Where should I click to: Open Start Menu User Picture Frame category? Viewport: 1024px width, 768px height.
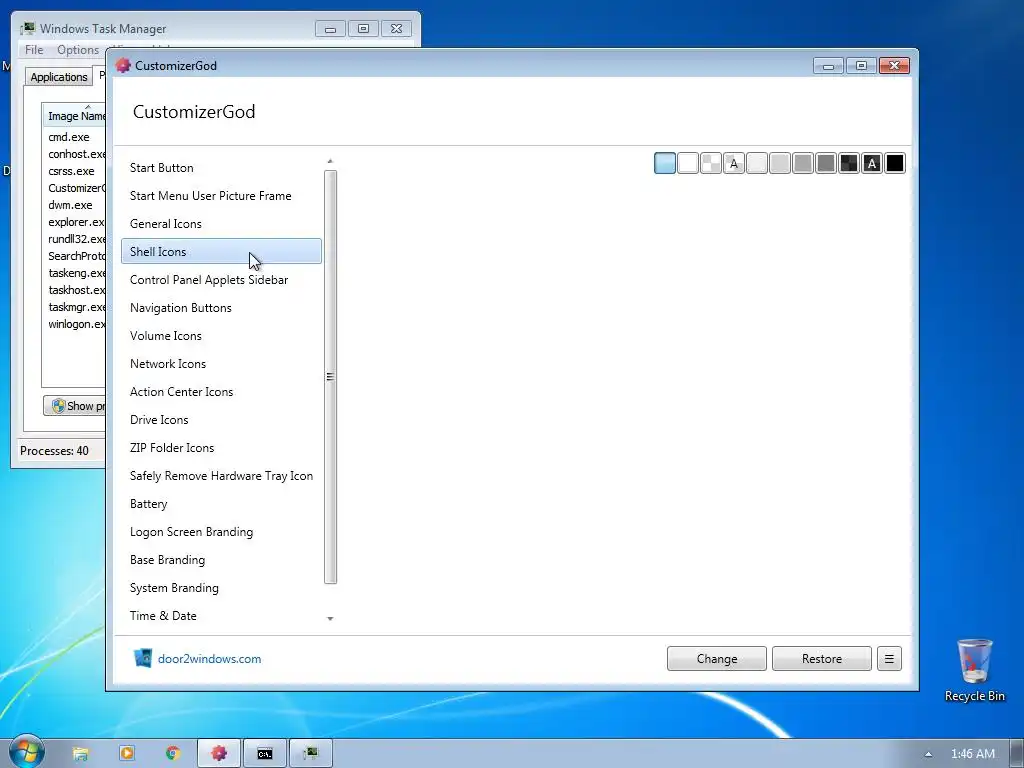tap(221, 196)
